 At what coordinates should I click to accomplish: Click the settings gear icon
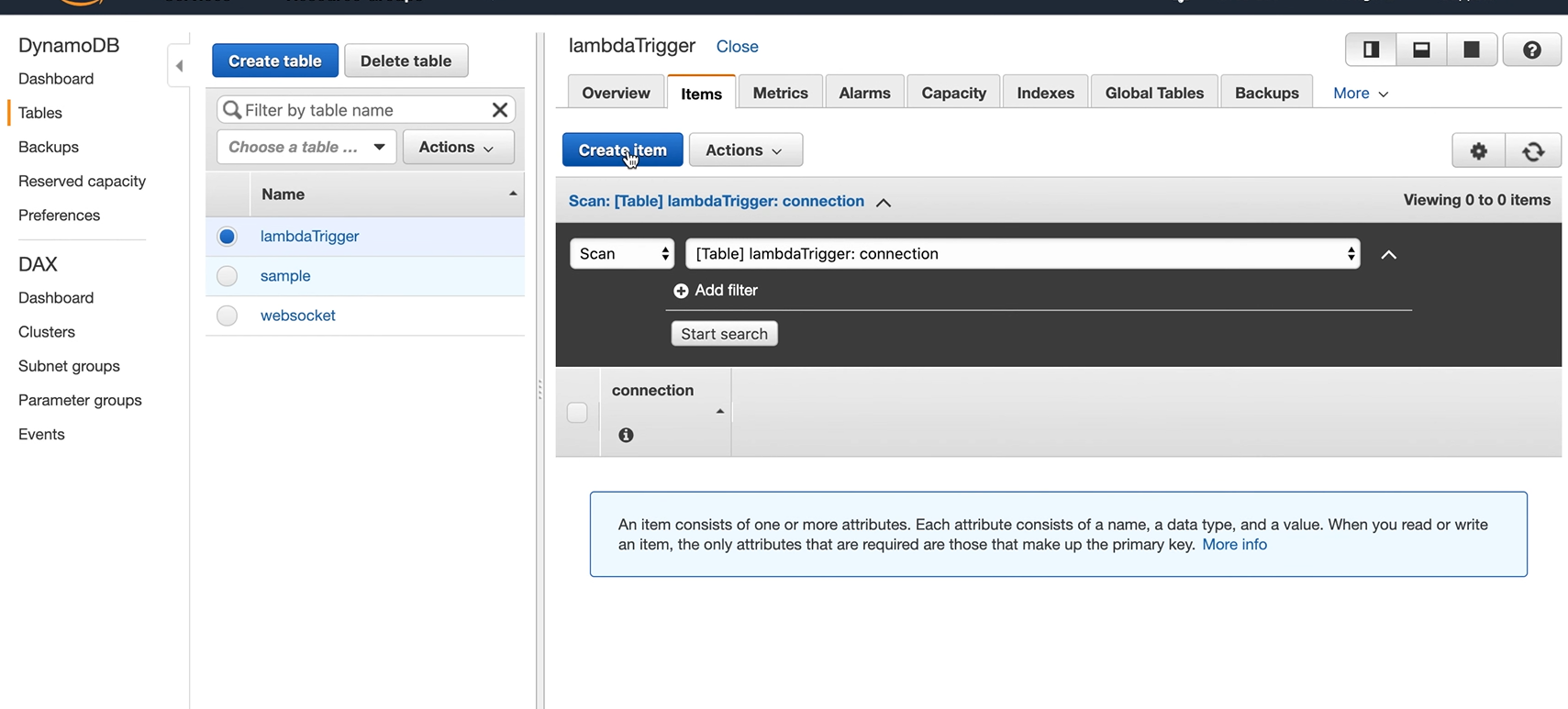point(1478,150)
